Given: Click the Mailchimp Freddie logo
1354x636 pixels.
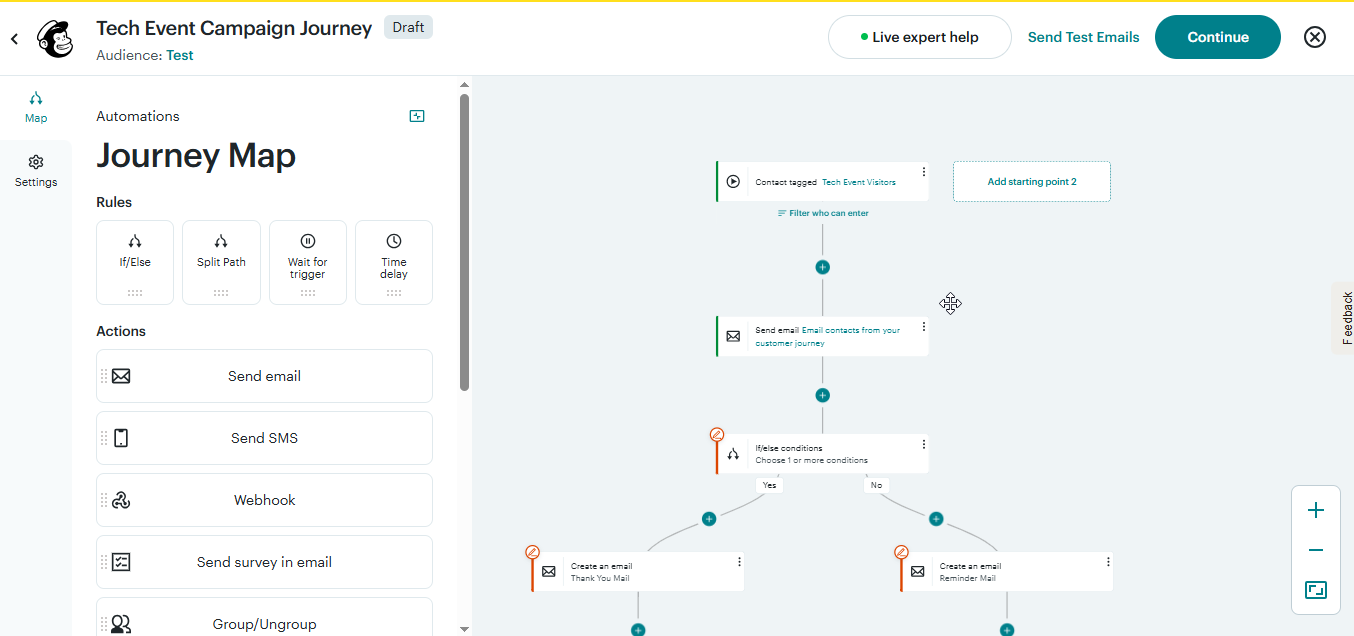Looking at the screenshot, I should (x=54, y=39).
